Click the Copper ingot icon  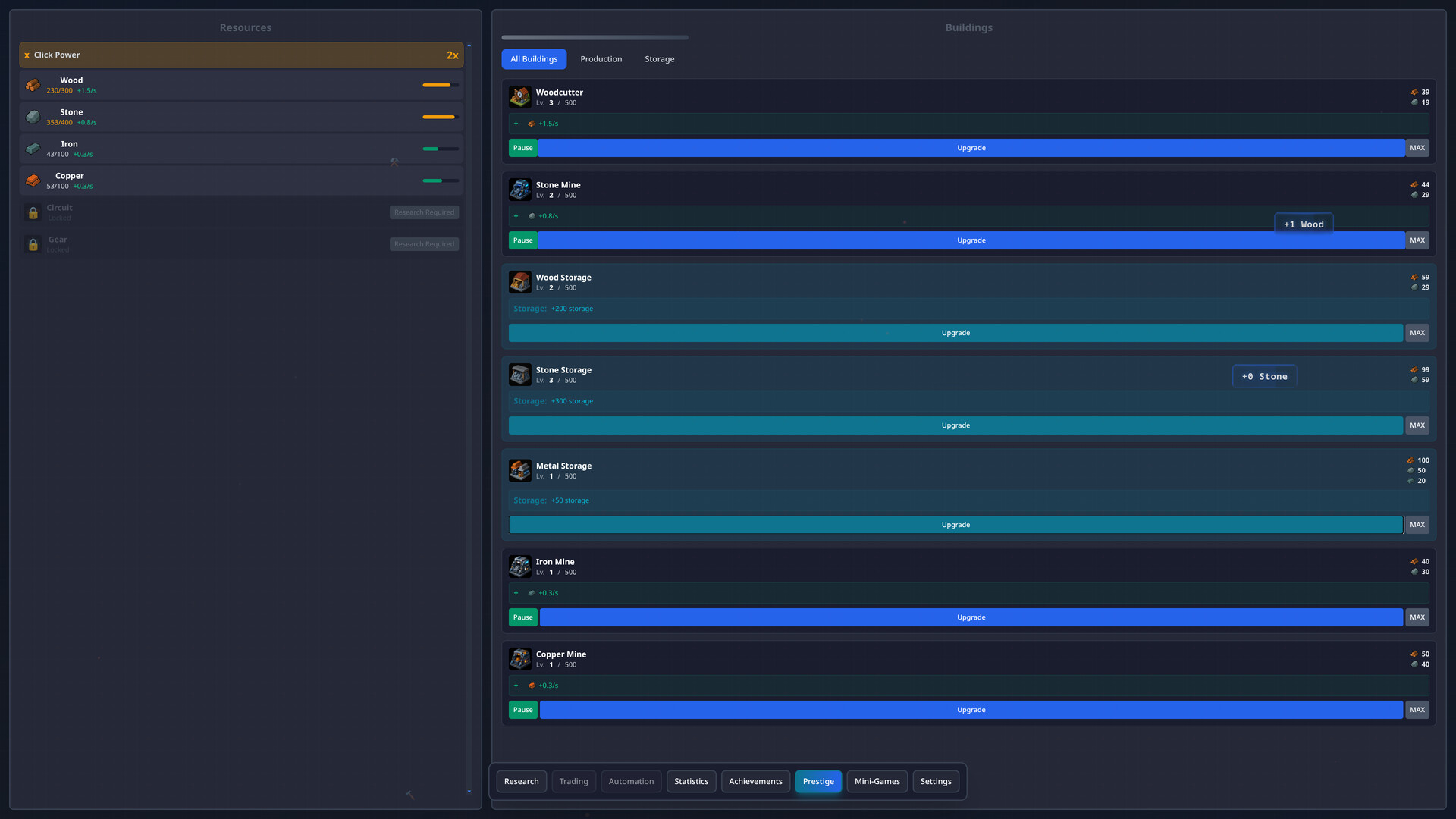(x=33, y=180)
